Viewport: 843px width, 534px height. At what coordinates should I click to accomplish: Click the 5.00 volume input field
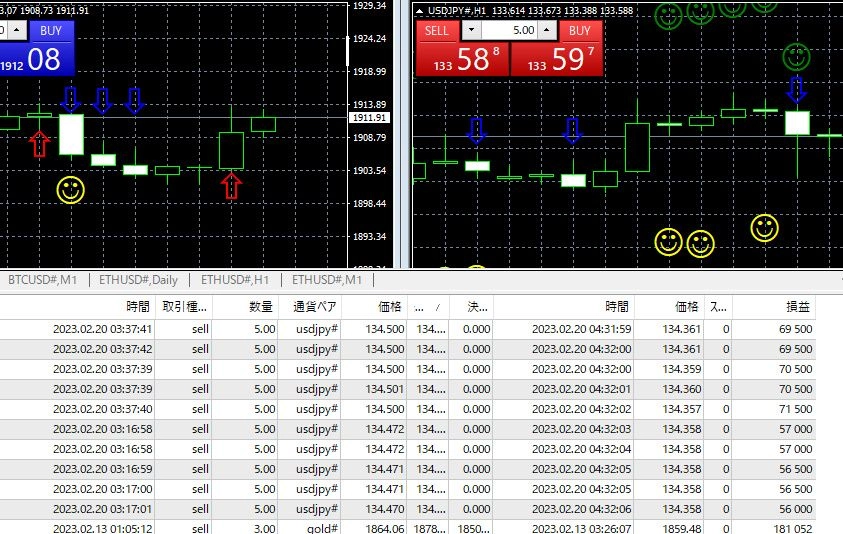tap(510, 31)
